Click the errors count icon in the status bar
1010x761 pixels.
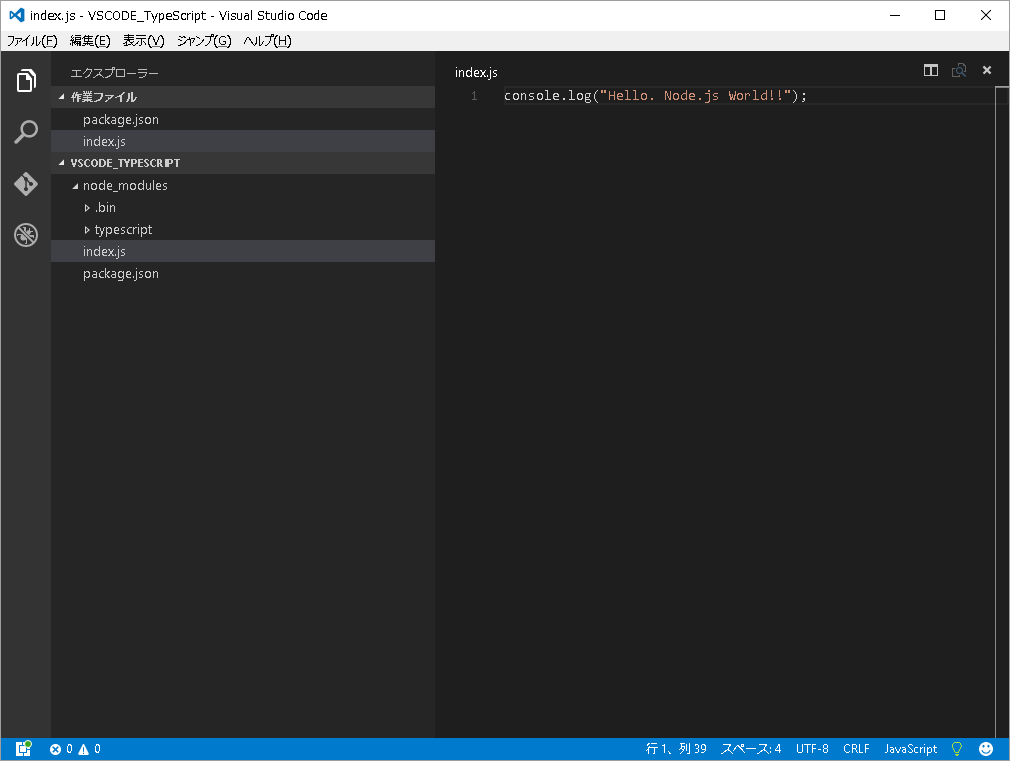pyautogui.click(x=55, y=749)
